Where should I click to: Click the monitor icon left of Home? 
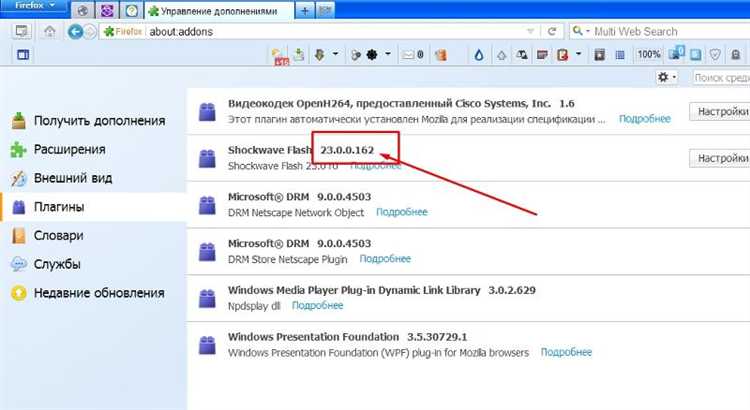(x=22, y=32)
